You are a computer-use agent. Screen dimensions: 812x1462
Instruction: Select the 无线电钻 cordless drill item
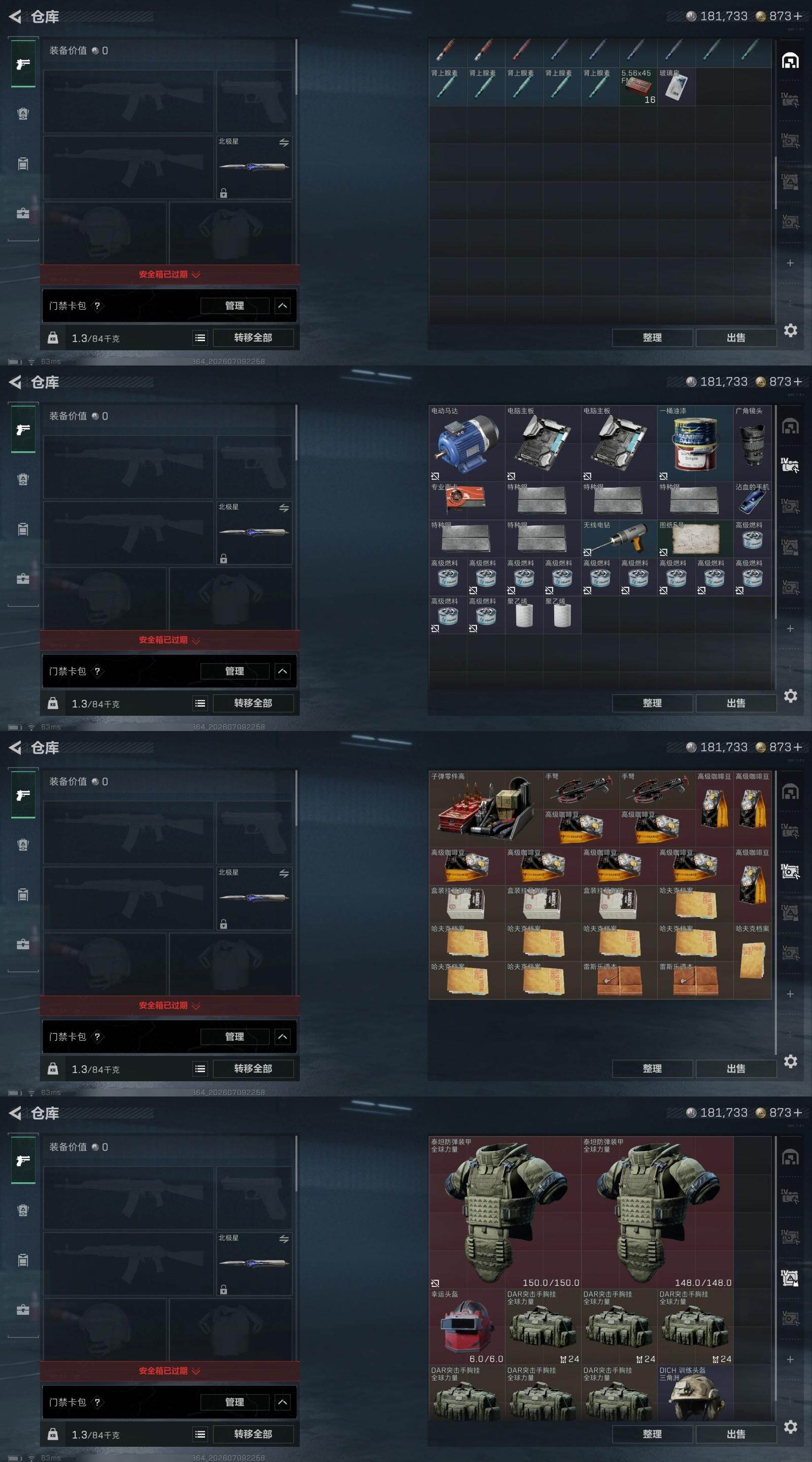pos(619,539)
